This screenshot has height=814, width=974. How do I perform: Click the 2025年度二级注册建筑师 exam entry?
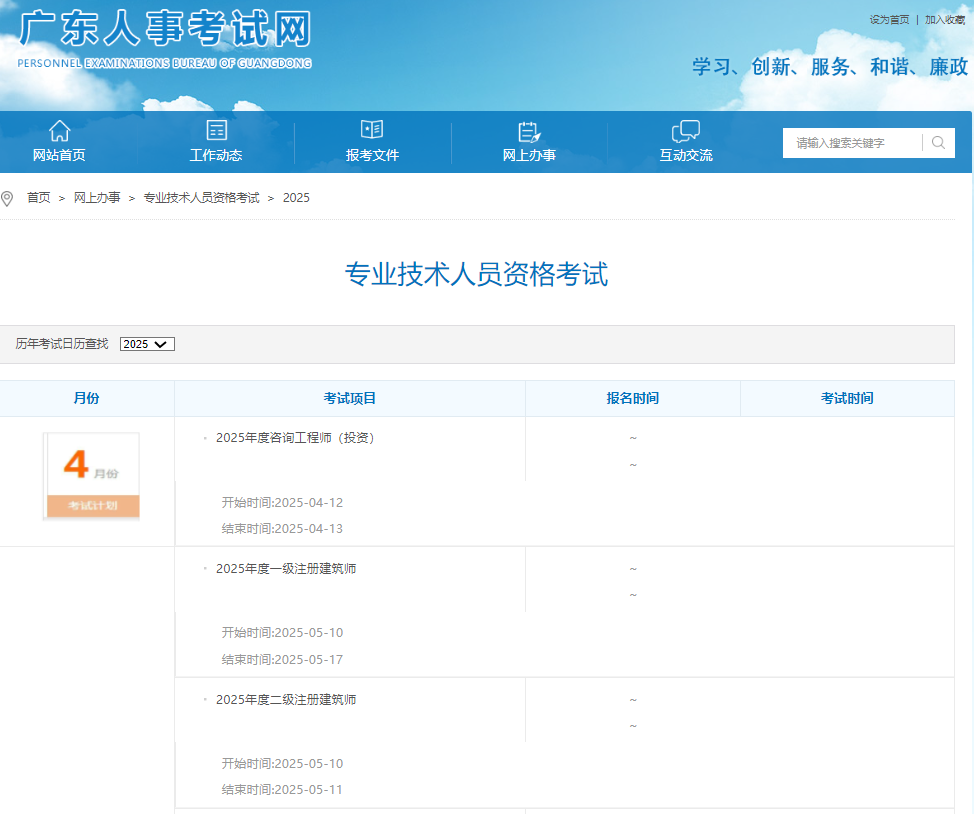pyautogui.click(x=286, y=700)
